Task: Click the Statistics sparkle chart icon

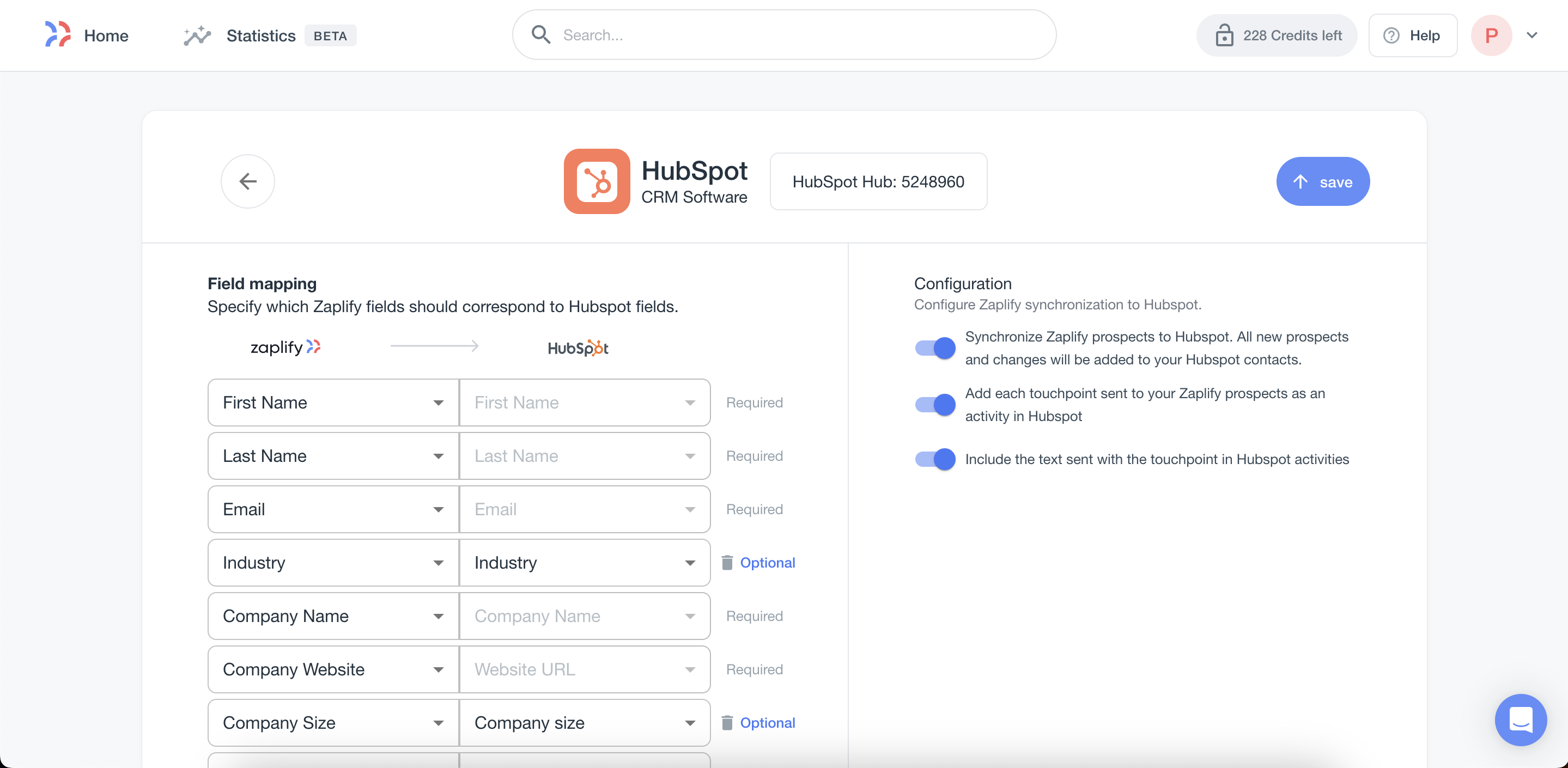Action: point(197,35)
